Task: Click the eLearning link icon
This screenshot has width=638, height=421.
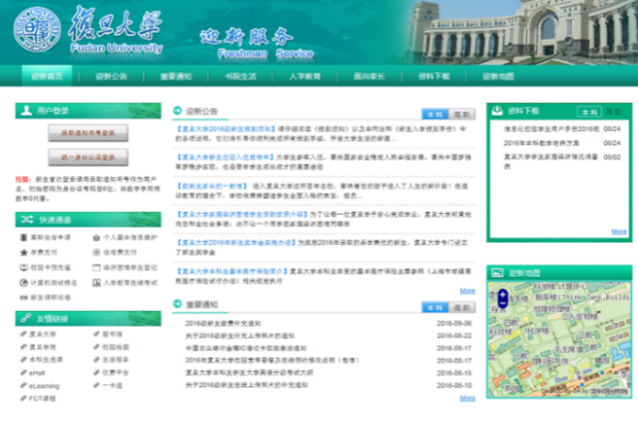Action: click(x=23, y=385)
